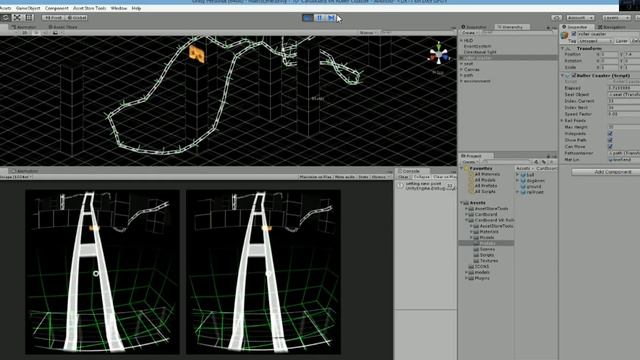
Task: Switch to the Navigation tab
Action: click(613, 27)
